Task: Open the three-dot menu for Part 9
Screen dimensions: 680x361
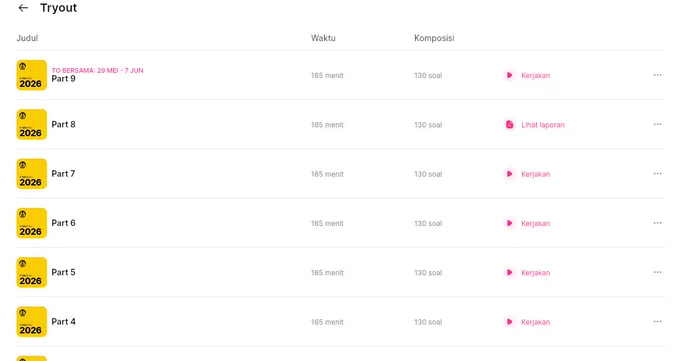Action: (x=657, y=75)
